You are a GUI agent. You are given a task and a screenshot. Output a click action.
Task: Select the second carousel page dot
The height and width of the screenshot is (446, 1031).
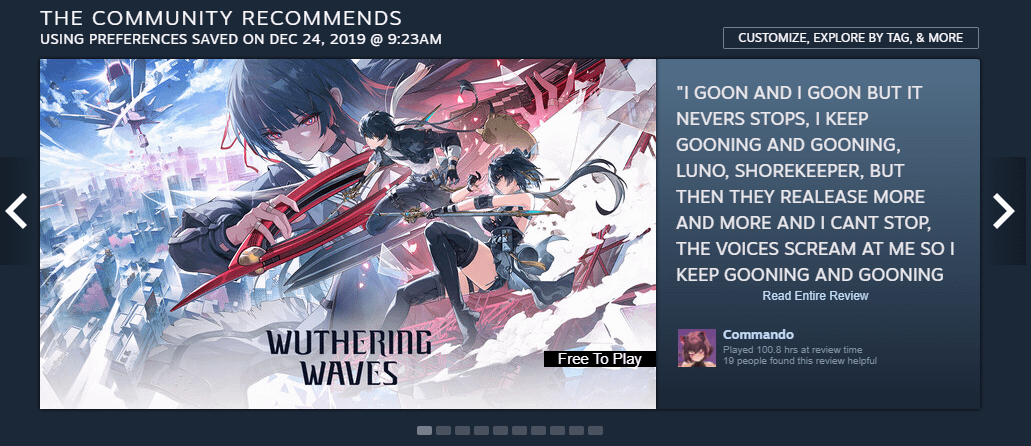[x=443, y=431]
